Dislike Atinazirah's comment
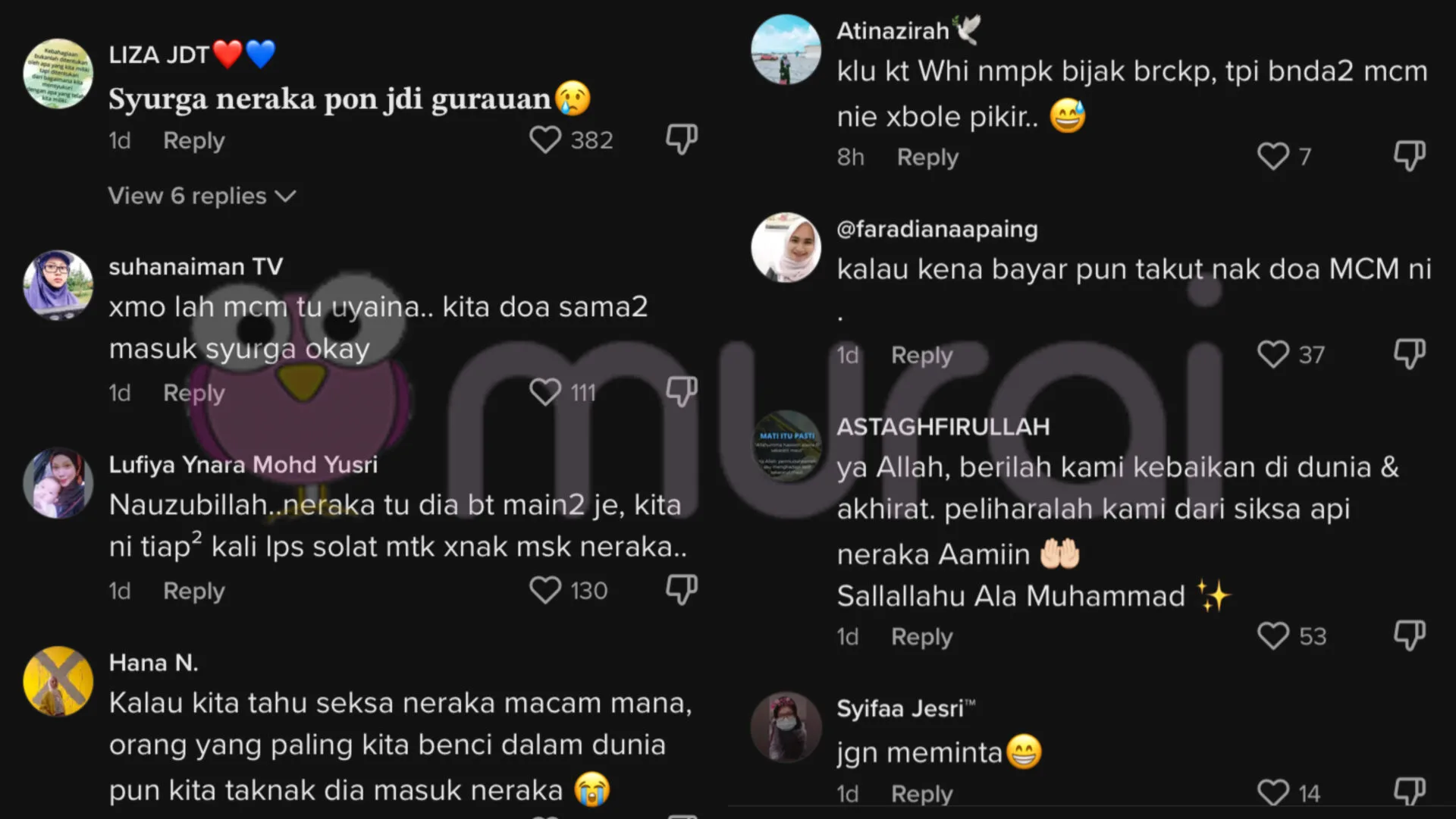1456x819 pixels. click(1409, 156)
